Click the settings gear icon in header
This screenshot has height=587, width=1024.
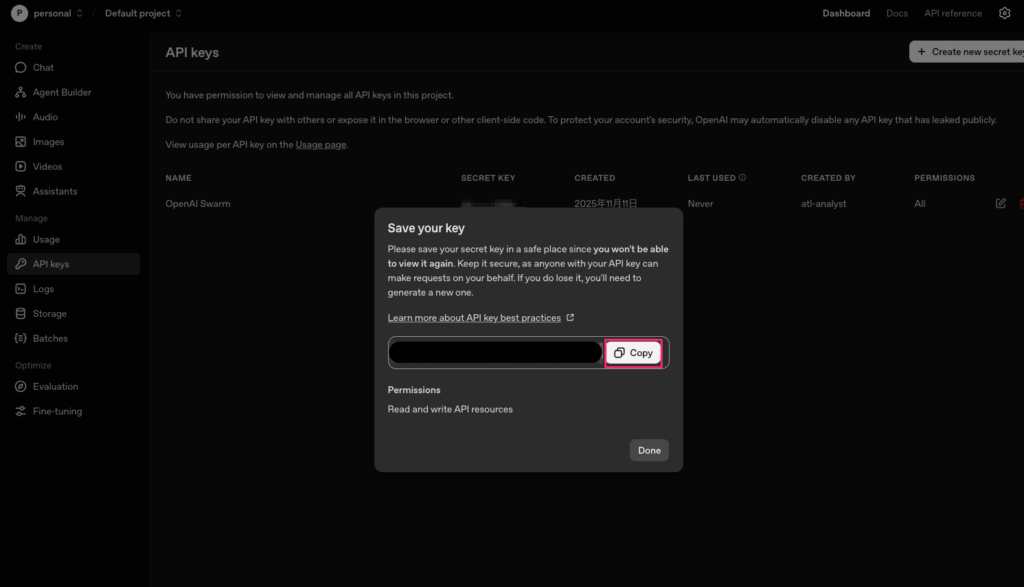[x=1004, y=13]
